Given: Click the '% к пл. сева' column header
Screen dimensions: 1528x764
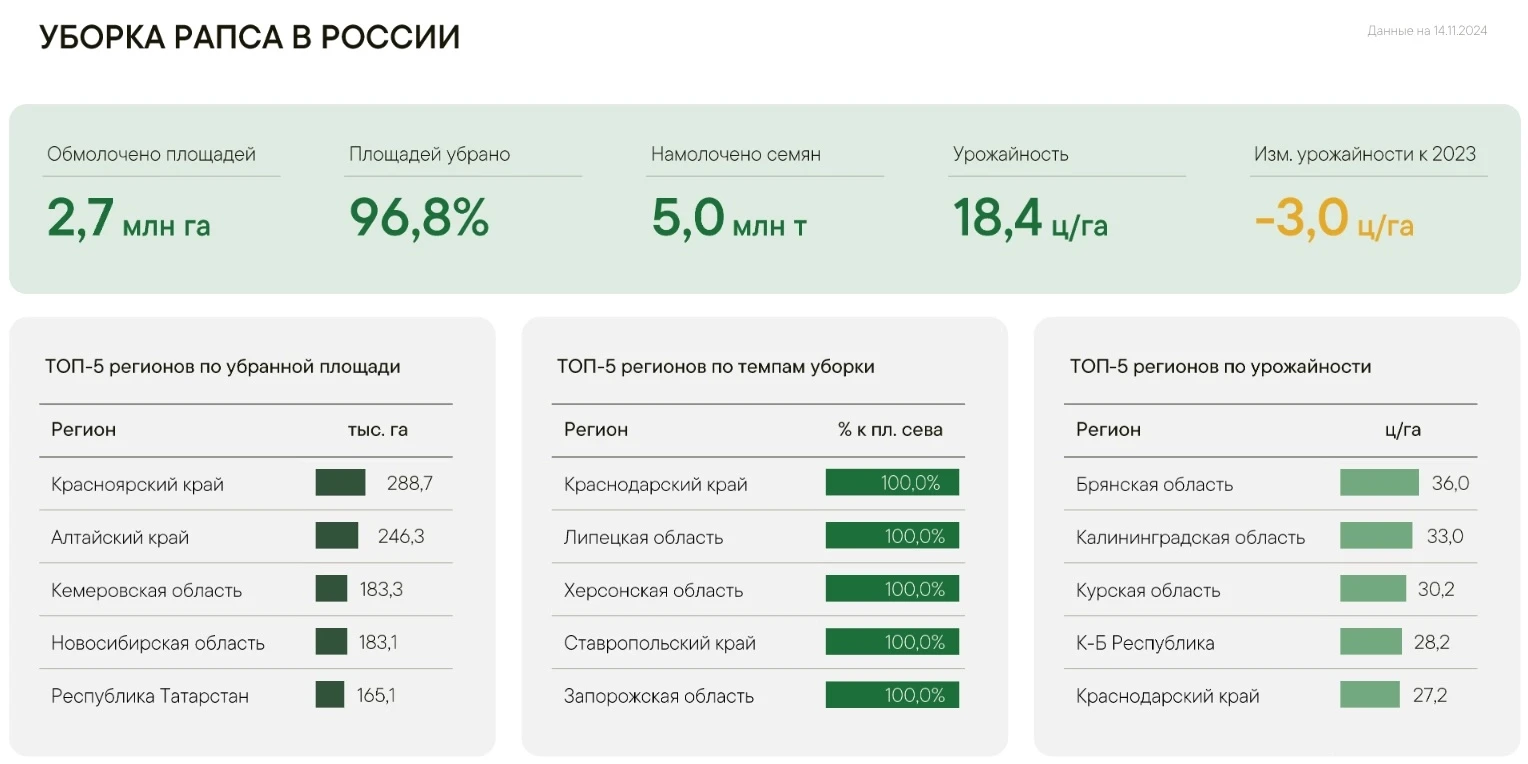Looking at the screenshot, I should click(890, 430).
